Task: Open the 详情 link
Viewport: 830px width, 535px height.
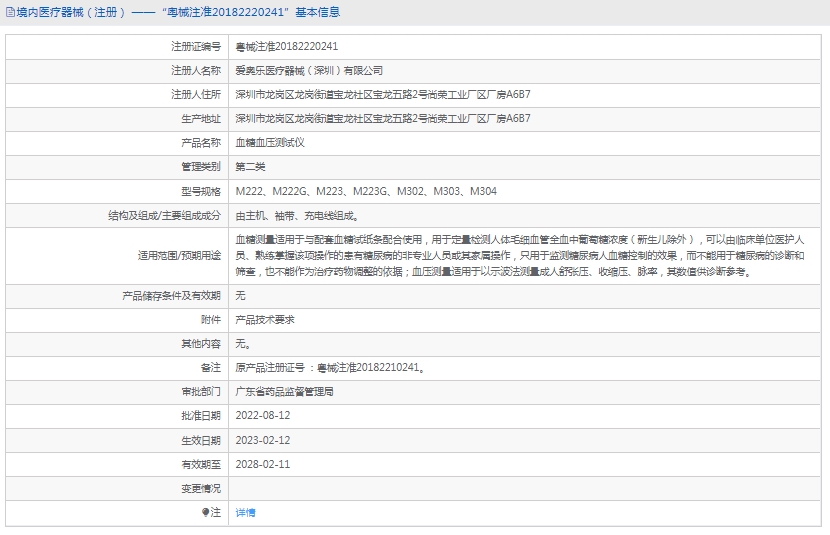Action: tap(245, 512)
